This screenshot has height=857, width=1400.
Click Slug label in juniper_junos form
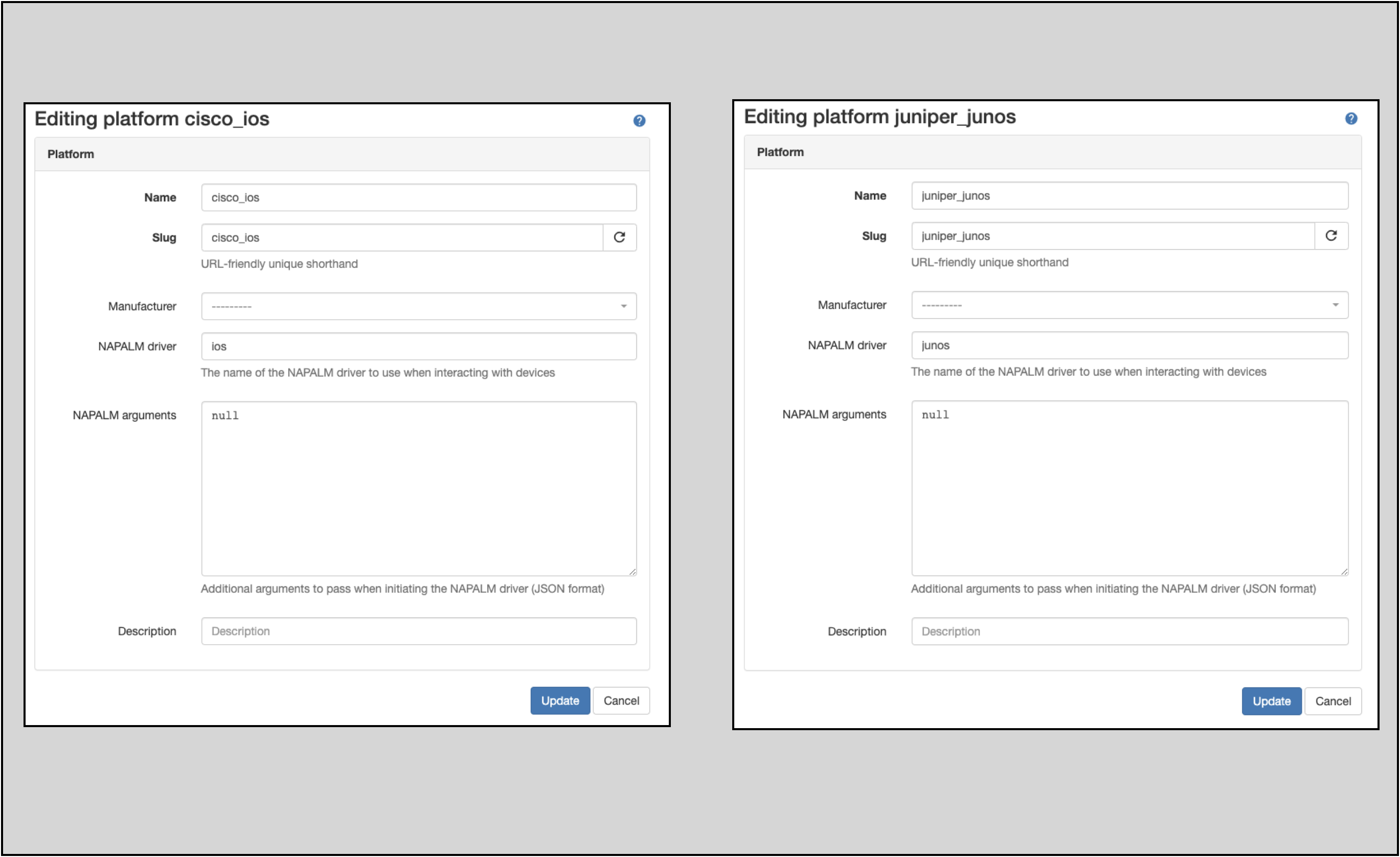(x=874, y=236)
